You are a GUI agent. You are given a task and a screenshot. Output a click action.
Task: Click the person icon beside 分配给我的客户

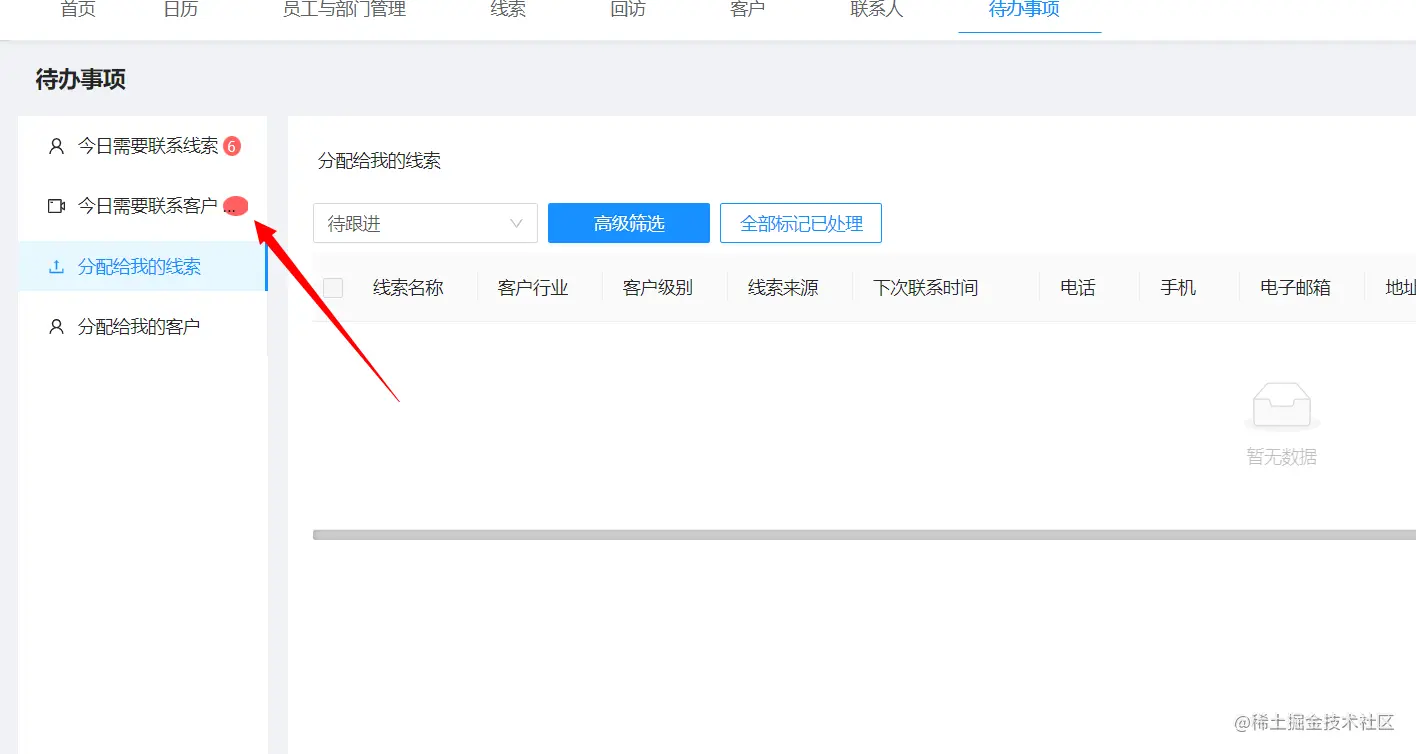pyautogui.click(x=56, y=327)
